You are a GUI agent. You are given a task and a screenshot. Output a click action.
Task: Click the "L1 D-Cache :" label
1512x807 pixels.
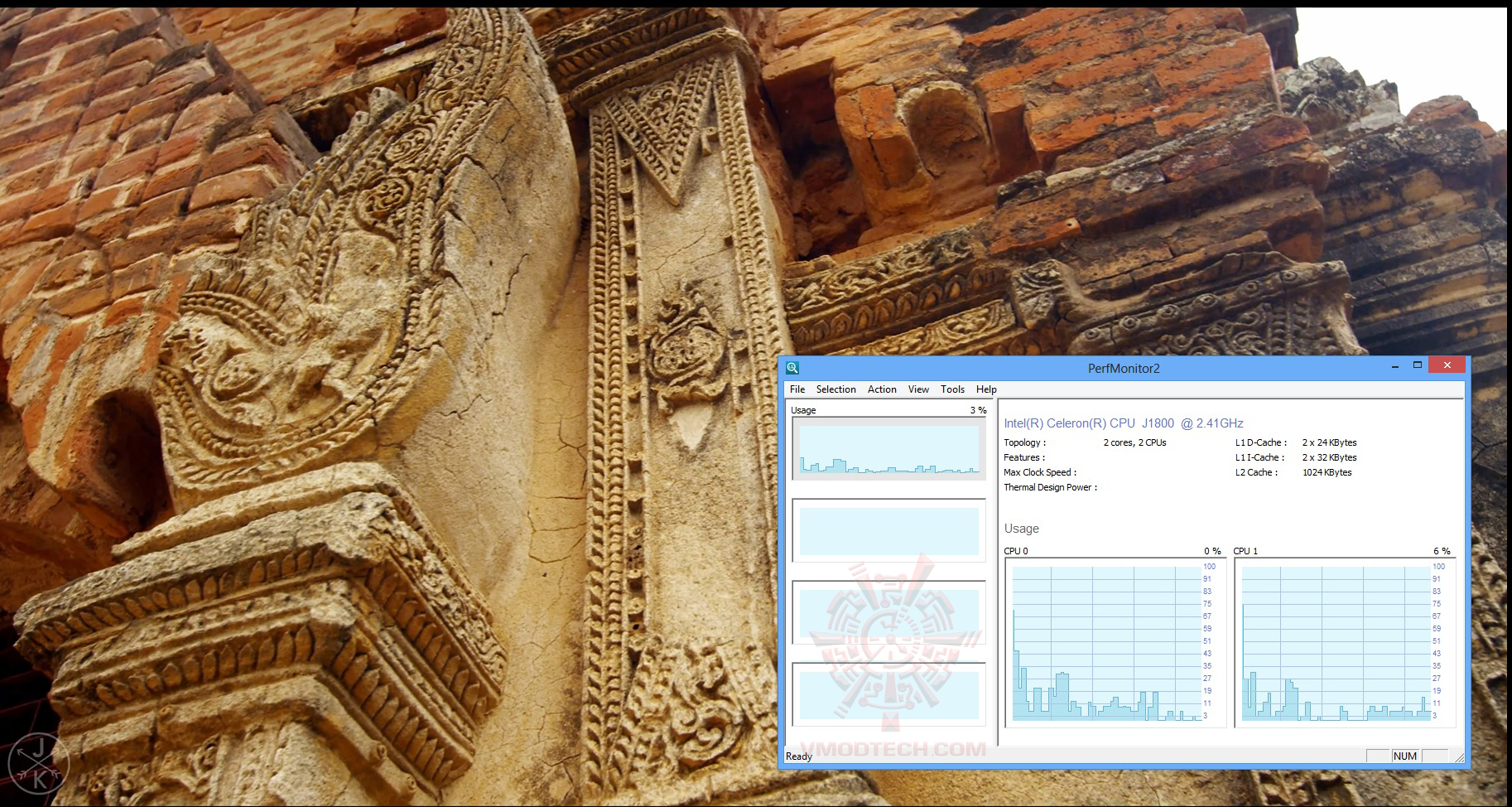click(x=1261, y=442)
